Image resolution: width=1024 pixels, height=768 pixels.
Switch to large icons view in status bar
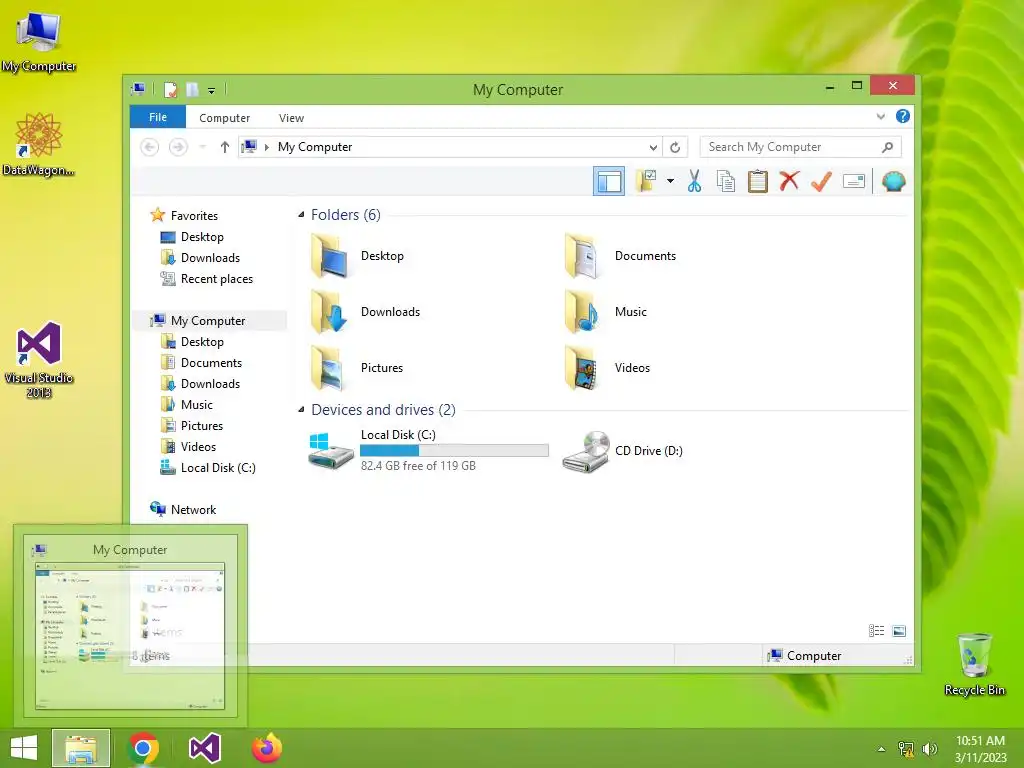[x=899, y=630]
